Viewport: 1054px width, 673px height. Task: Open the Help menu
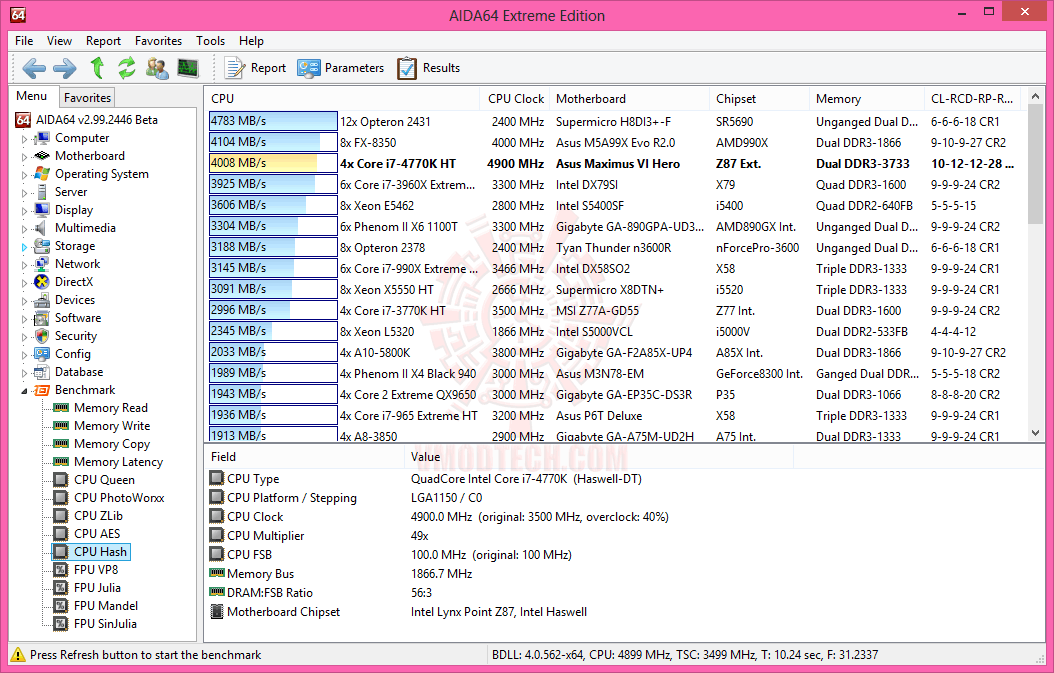(x=251, y=40)
